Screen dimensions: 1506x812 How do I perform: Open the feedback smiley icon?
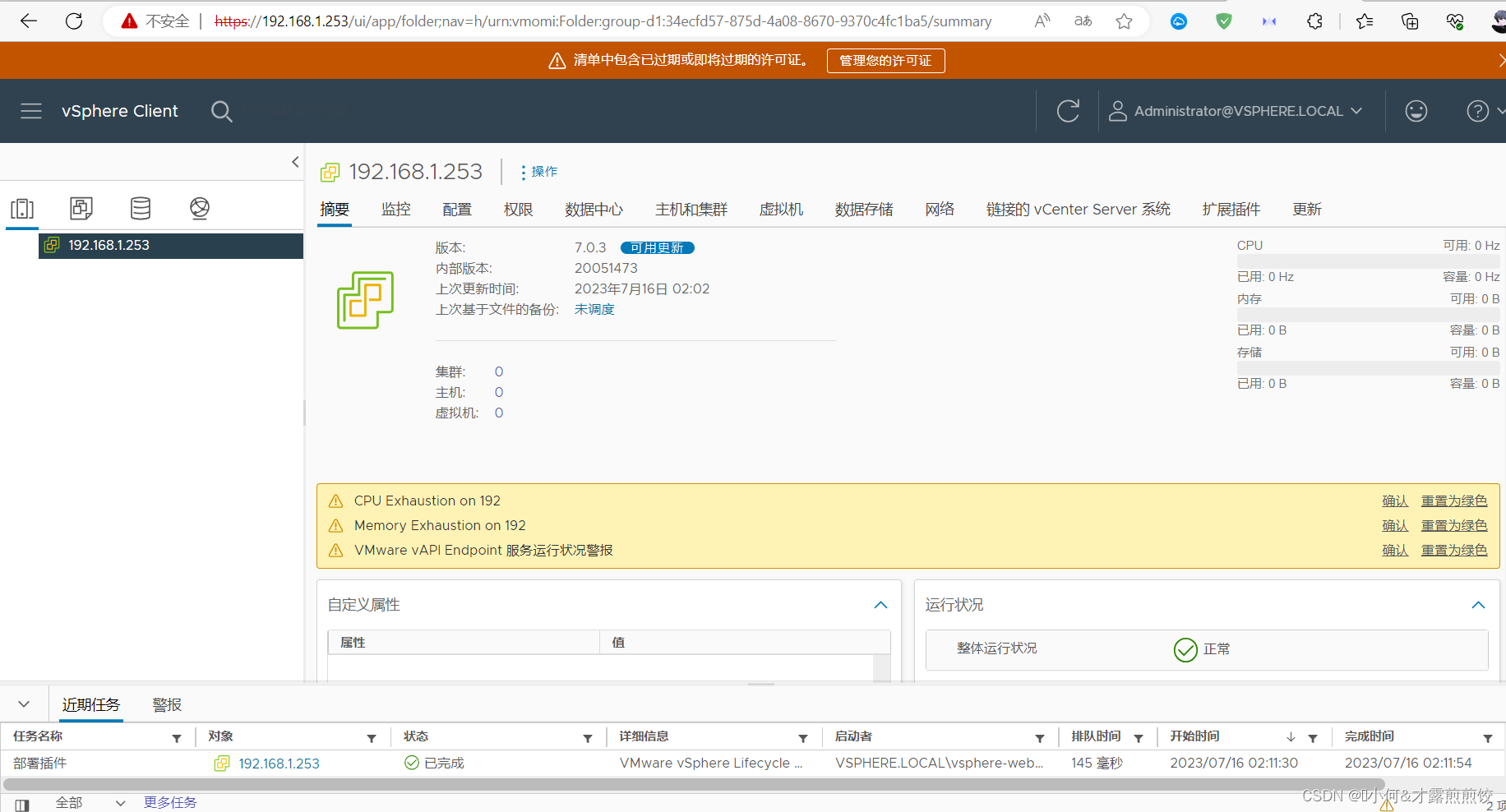pos(1416,111)
